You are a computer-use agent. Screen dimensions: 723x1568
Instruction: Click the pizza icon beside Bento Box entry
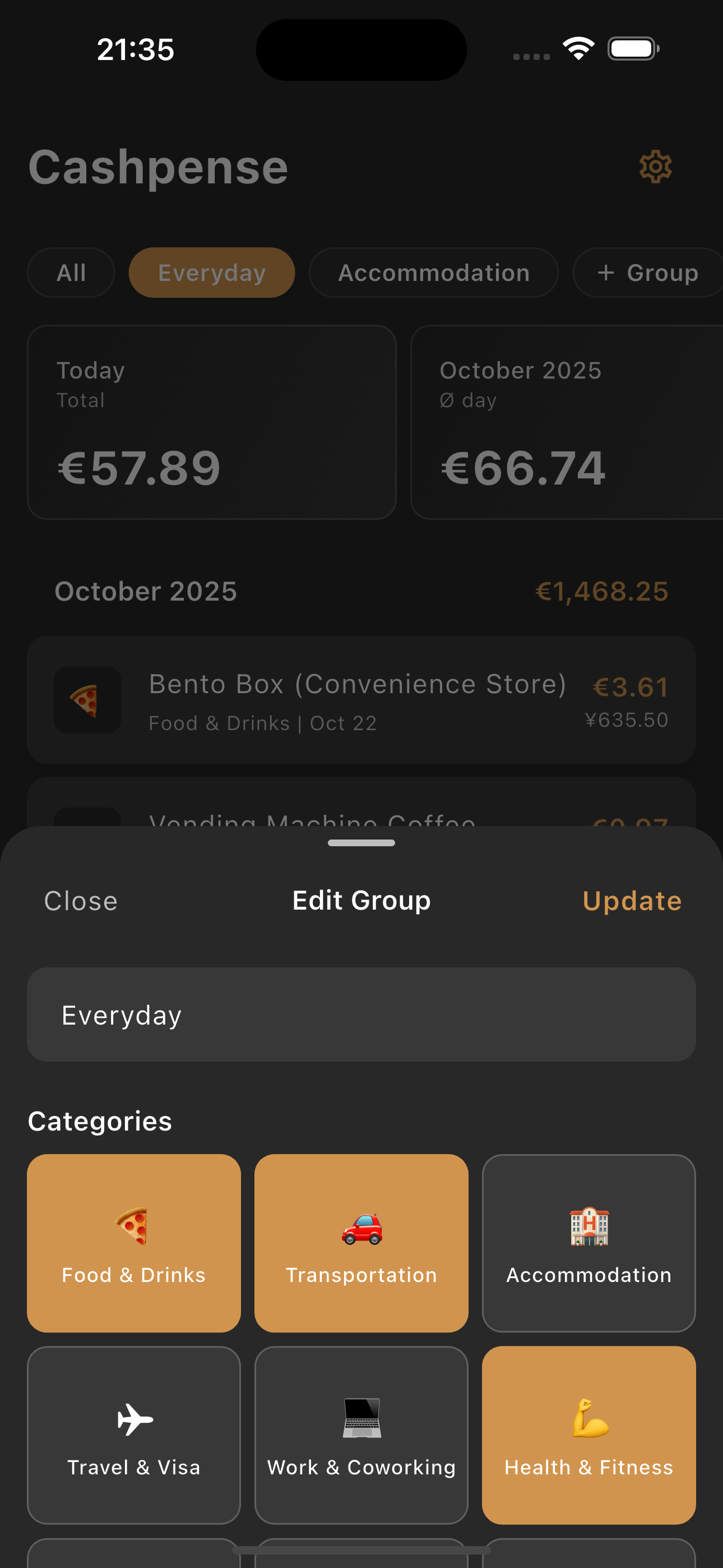click(x=87, y=700)
